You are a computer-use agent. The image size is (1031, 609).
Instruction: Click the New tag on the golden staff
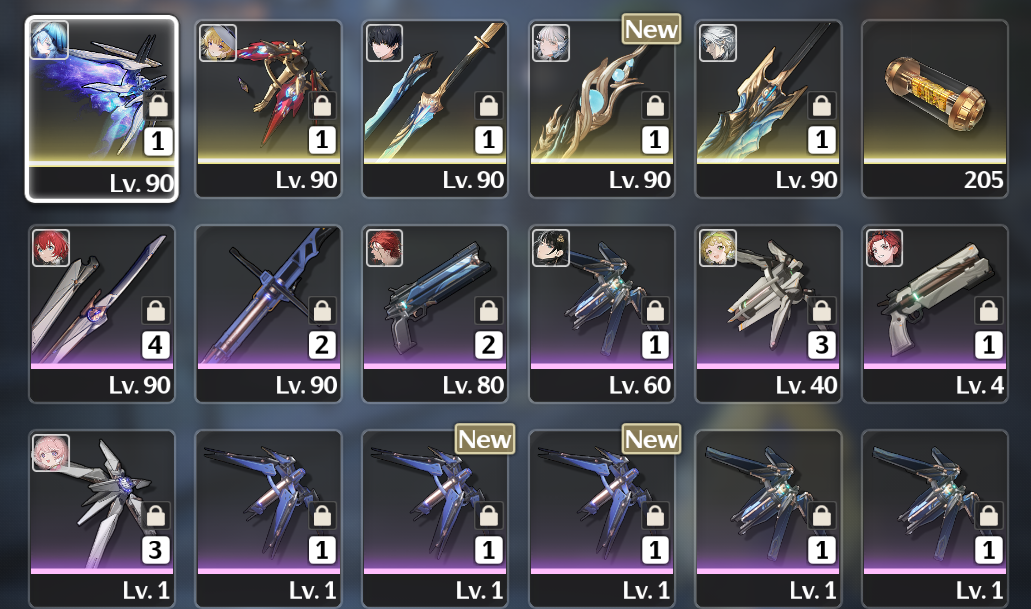click(x=651, y=29)
